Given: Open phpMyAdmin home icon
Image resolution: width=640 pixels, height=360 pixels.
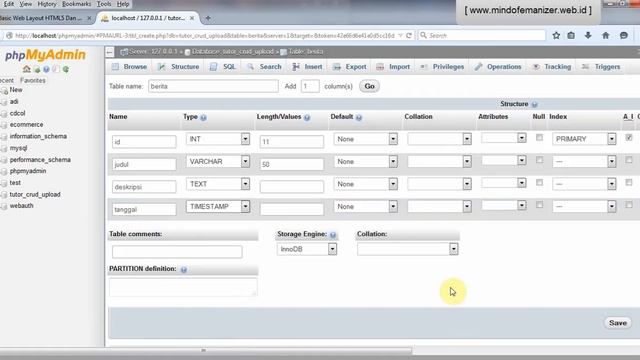Looking at the screenshot, I should coord(27,69).
